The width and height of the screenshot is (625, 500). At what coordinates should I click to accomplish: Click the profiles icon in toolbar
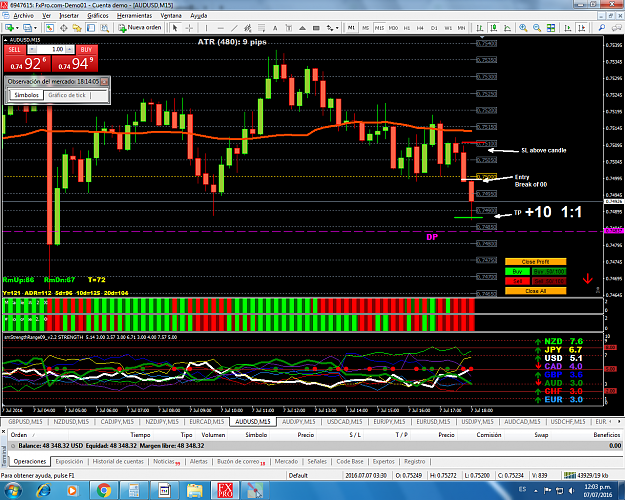tap(27, 28)
